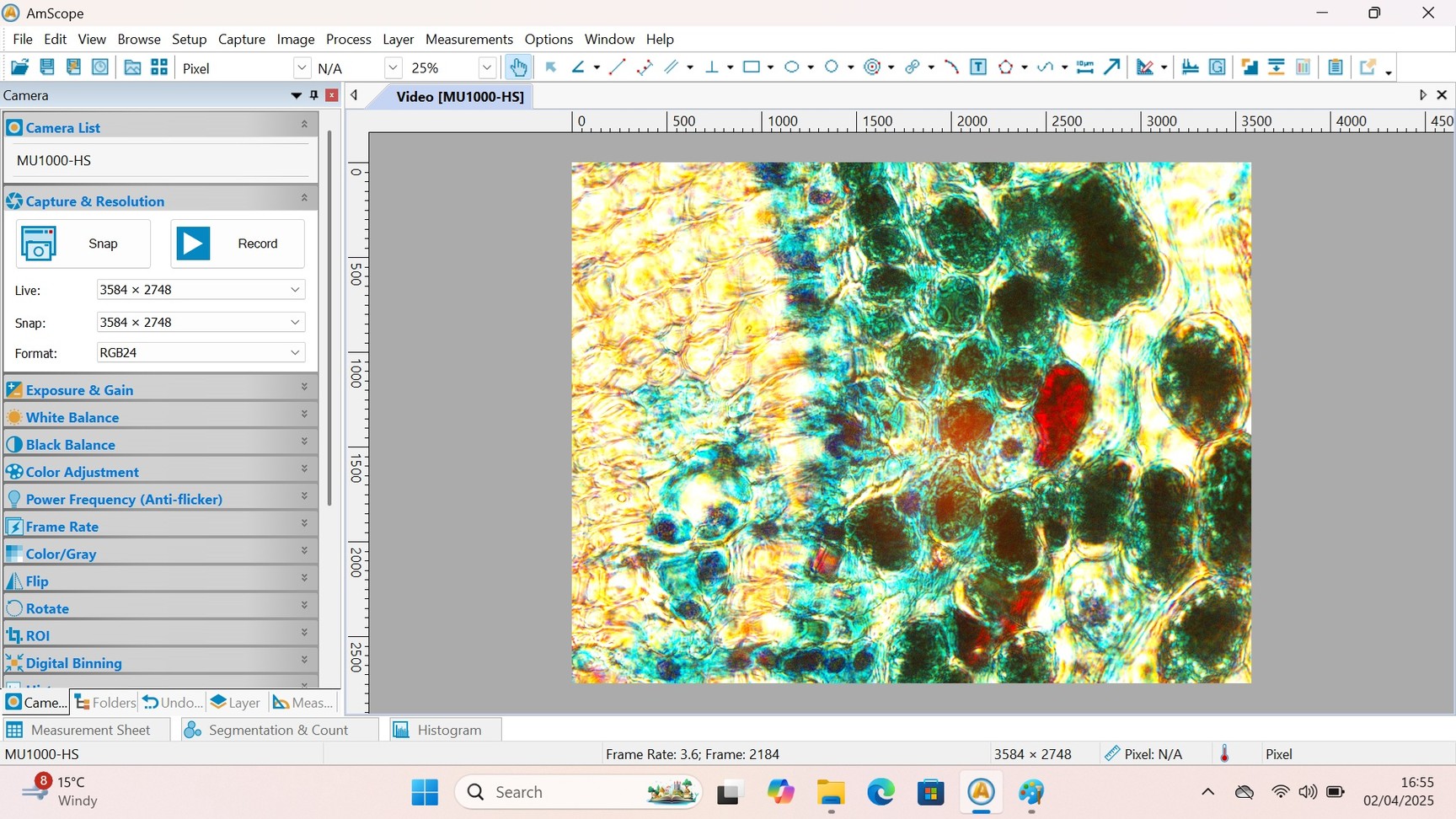Switch to the Layer sidebar tab
This screenshot has height=819, width=1456.
coord(236,702)
